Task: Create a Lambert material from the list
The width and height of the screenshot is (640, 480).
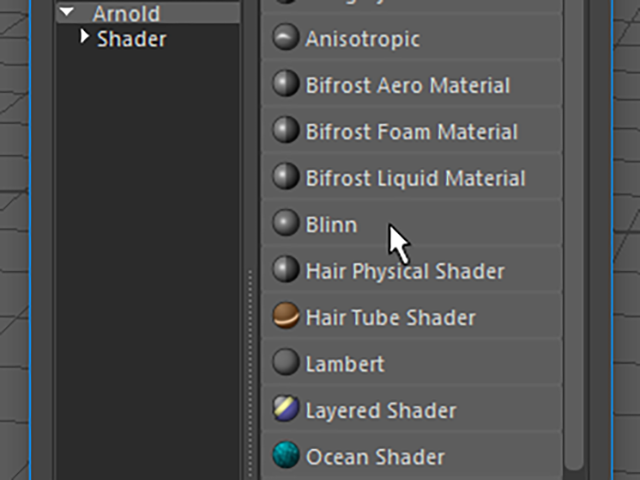Action: 411,362
